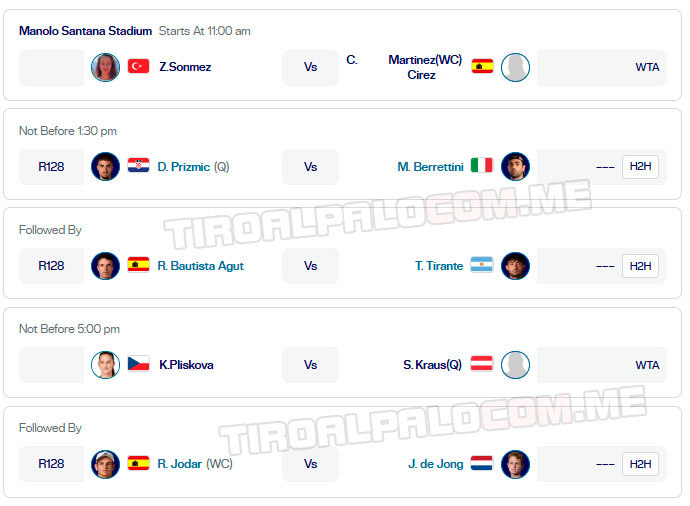Click Spain flag beside R. Bautista Agut
The width and height of the screenshot is (690, 506).
pyautogui.click(x=138, y=265)
